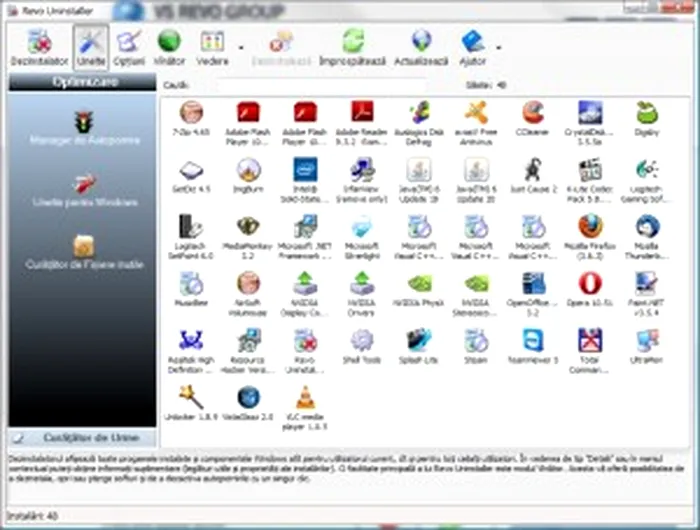Click the Actualizează update globe icon
The image size is (700, 530).
tap(422, 46)
